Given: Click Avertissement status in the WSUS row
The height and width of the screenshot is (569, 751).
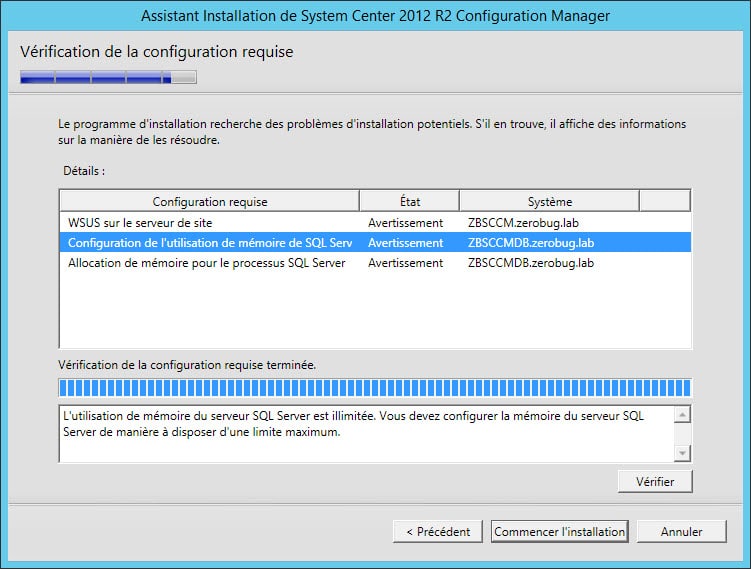Looking at the screenshot, I should [x=405, y=223].
